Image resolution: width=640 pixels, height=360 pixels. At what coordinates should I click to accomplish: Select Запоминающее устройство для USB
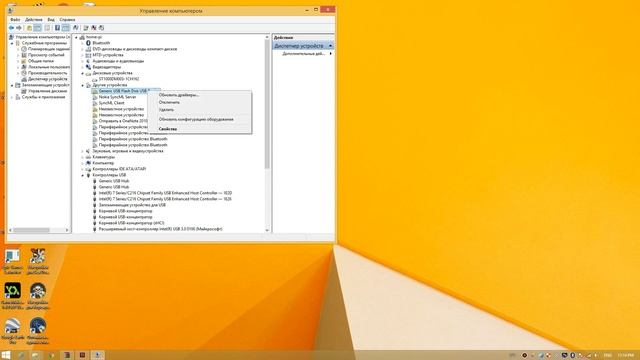(132, 205)
